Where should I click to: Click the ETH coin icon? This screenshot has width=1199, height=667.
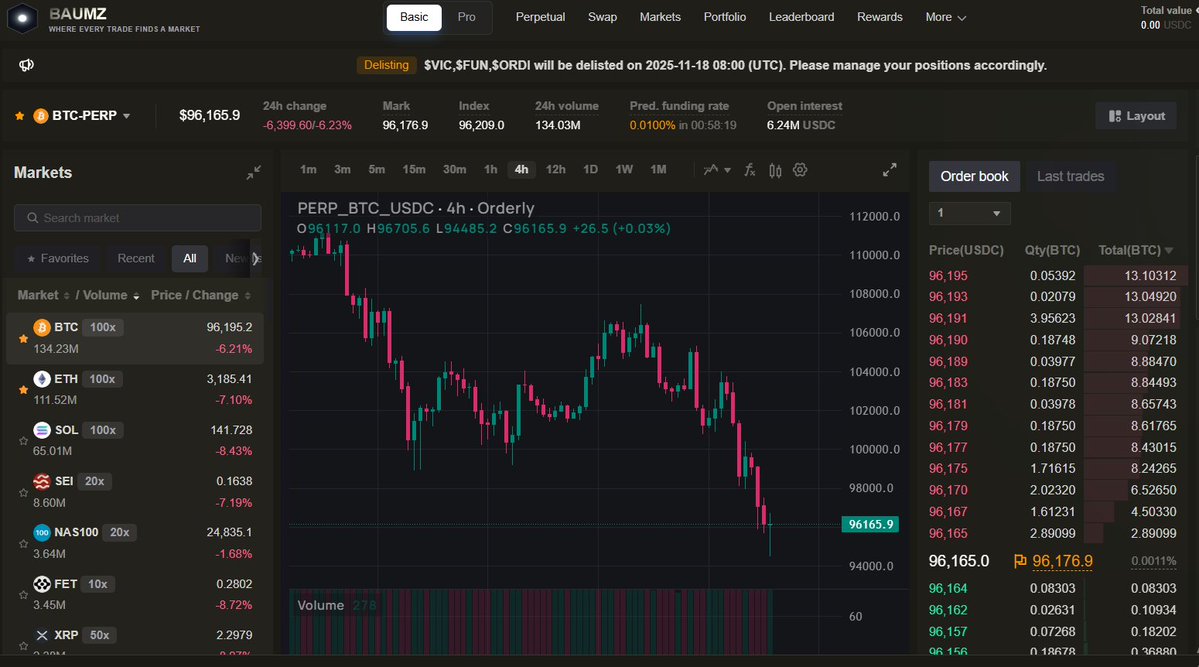pyautogui.click(x=42, y=379)
